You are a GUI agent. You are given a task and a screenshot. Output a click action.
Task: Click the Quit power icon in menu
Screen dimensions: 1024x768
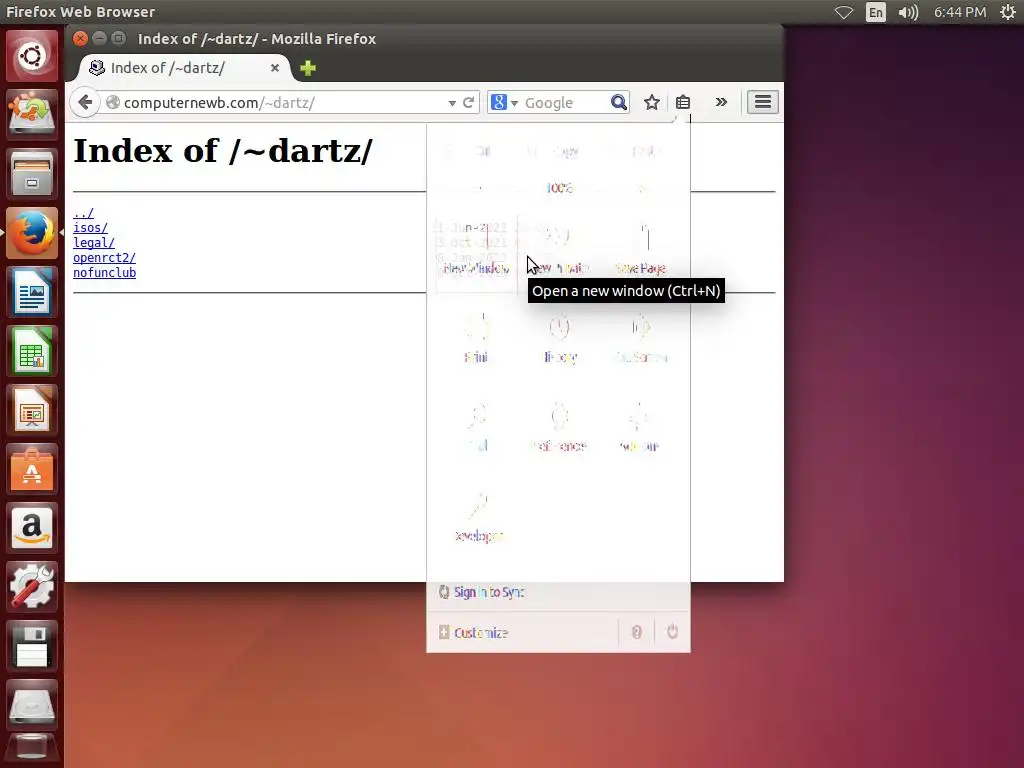(672, 632)
